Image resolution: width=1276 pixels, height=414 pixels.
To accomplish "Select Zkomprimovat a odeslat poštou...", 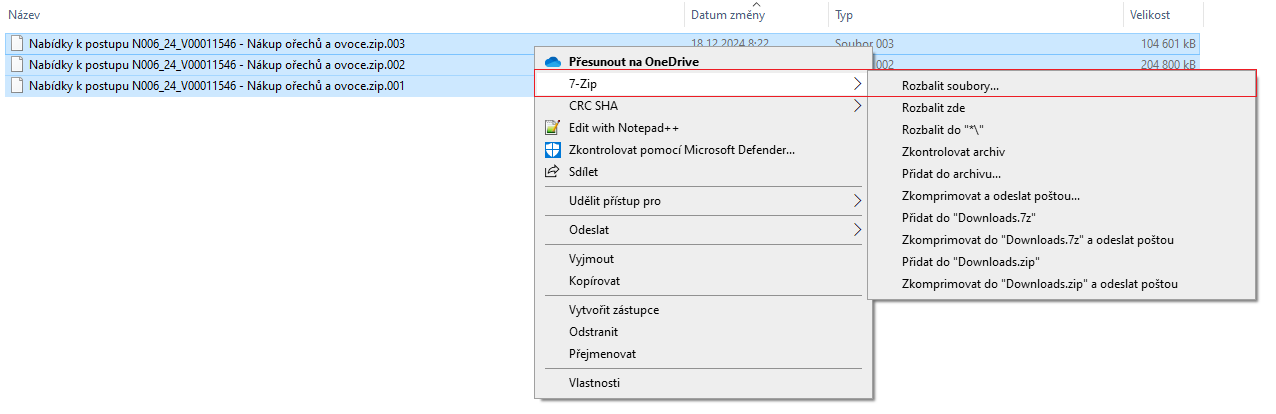I will click(x=1061, y=196).
